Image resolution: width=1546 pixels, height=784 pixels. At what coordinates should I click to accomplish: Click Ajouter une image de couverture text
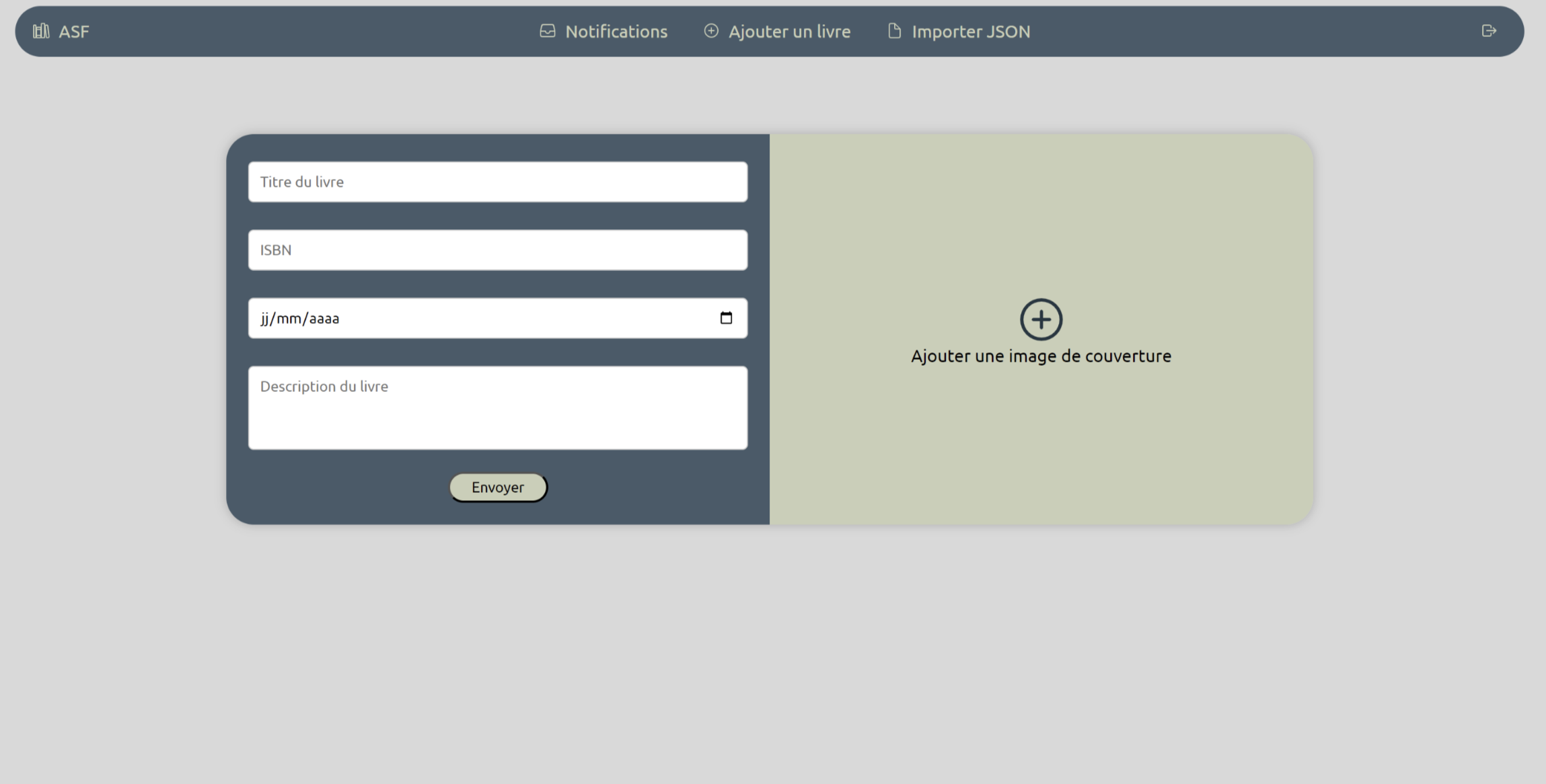[1041, 356]
